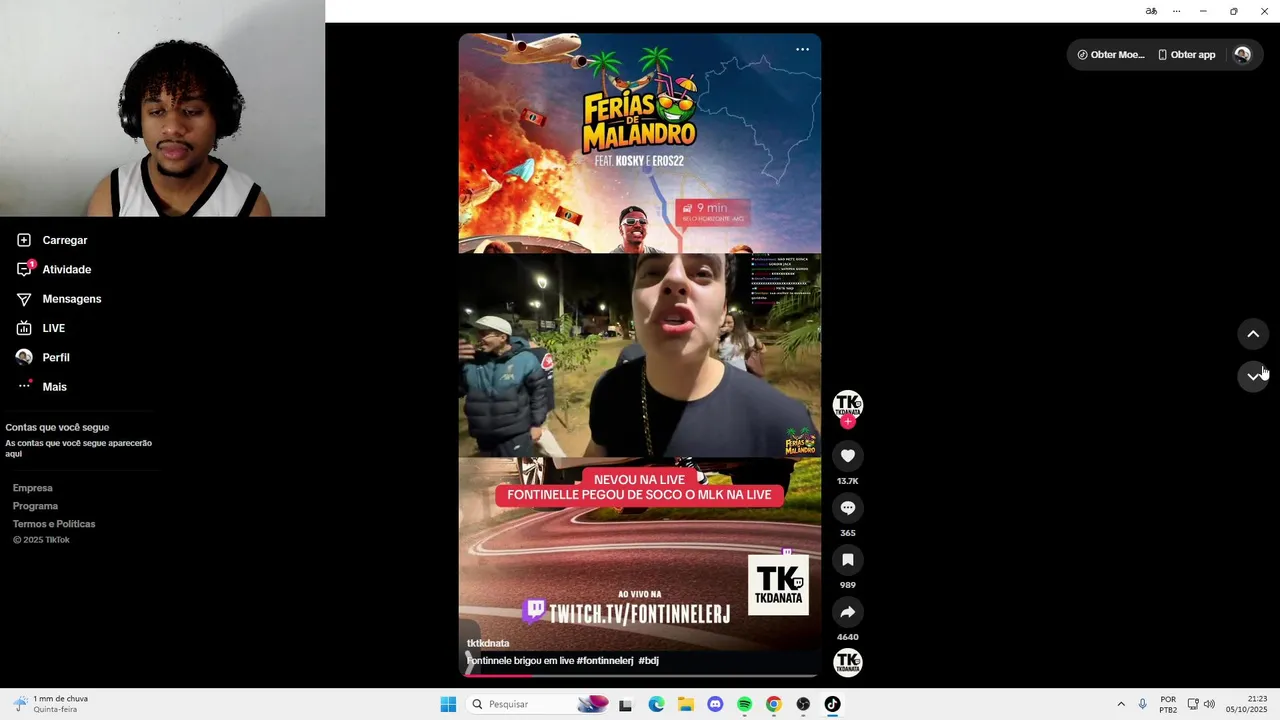Open the #bdj hashtag
The width and height of the screenshot is (1280, 720).
pos(649,661)
